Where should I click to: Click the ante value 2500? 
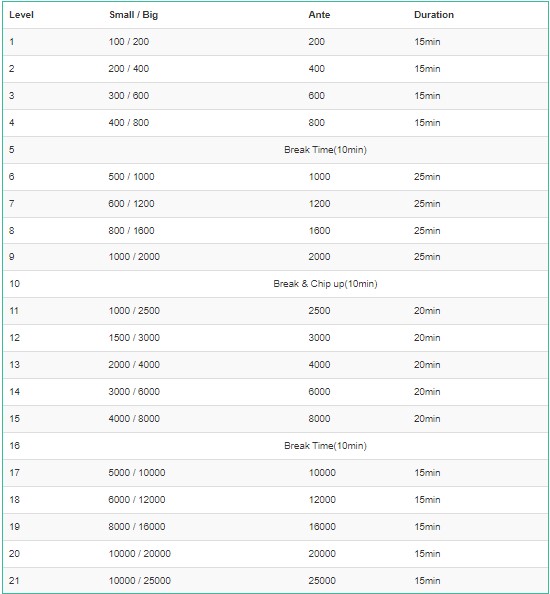pos(319,311)
